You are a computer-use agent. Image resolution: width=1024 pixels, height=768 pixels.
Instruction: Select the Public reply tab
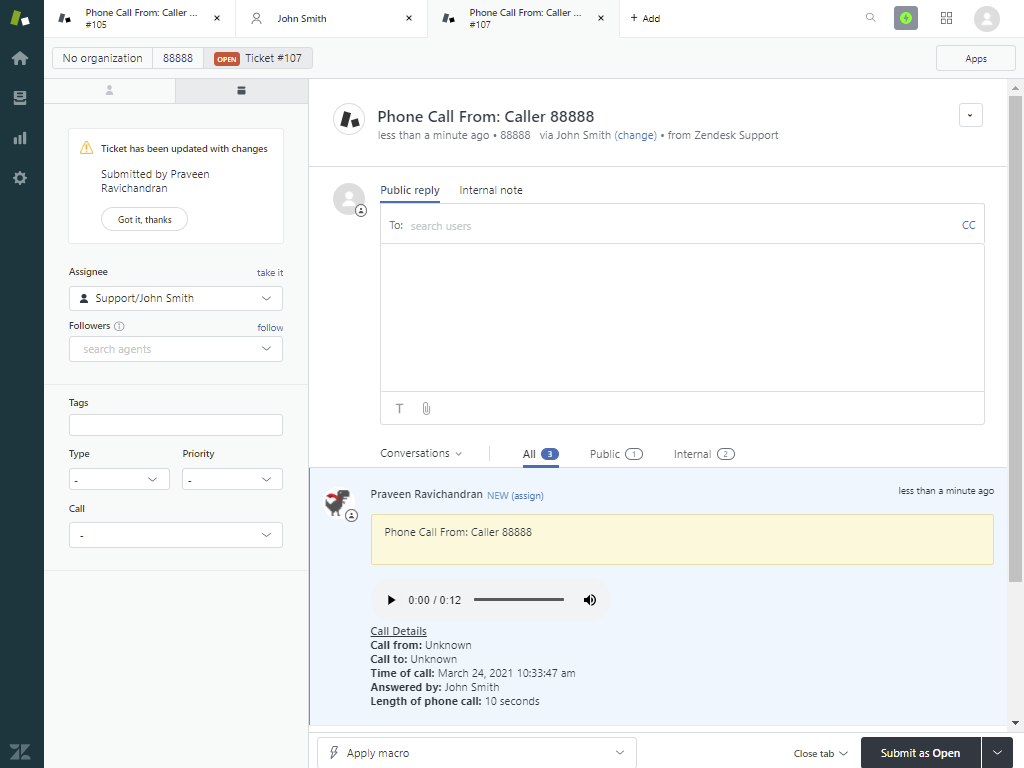[x=410, y=190]
